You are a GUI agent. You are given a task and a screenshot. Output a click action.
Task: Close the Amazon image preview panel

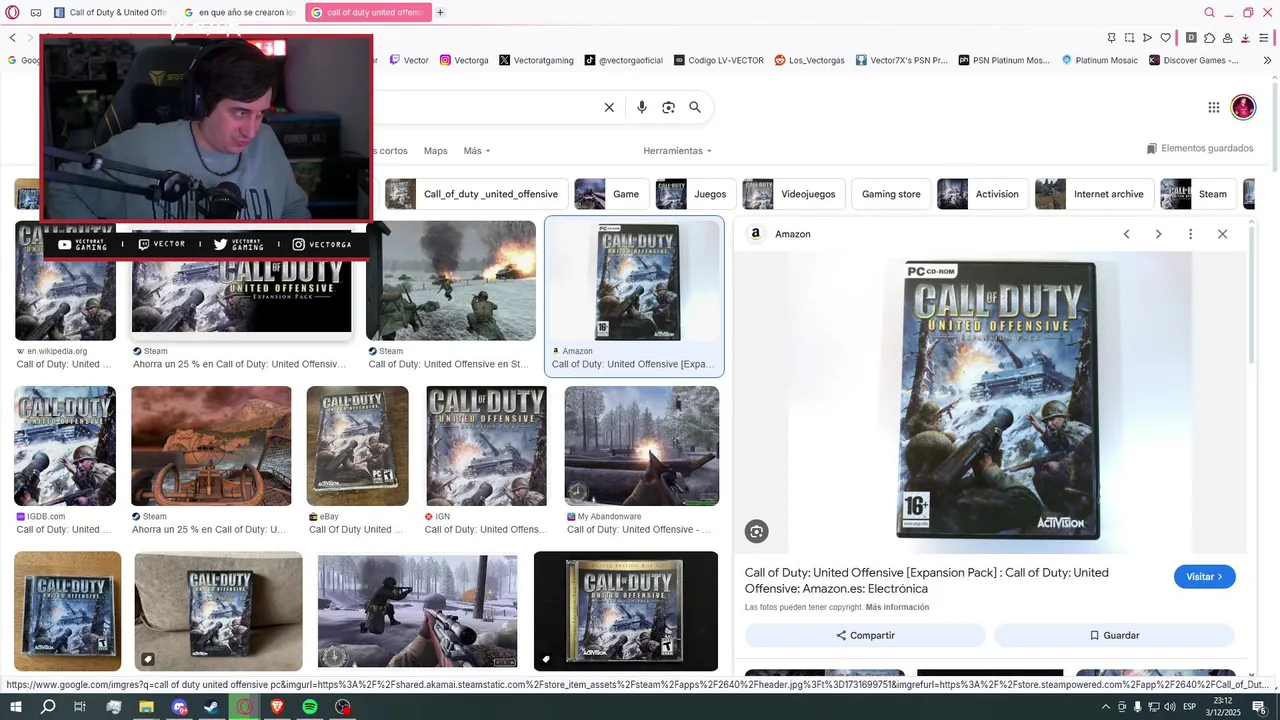click(1222, 234)
